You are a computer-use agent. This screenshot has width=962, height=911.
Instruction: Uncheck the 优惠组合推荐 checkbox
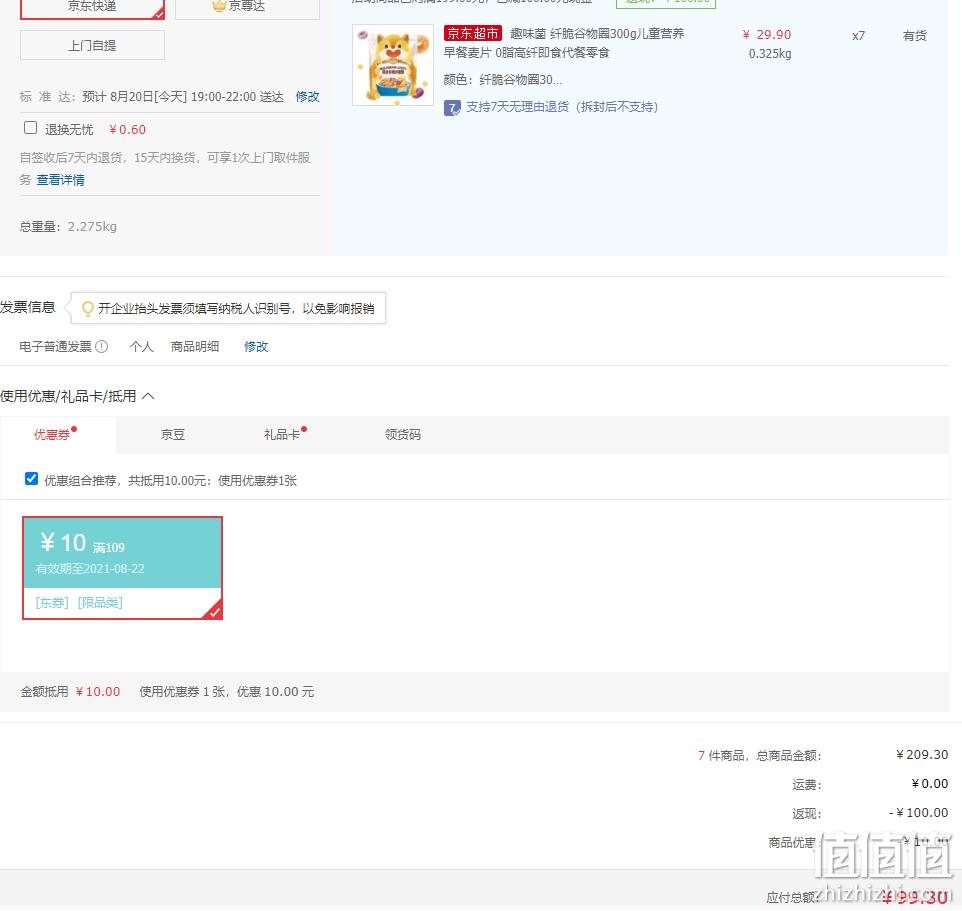tap(31, 479)
